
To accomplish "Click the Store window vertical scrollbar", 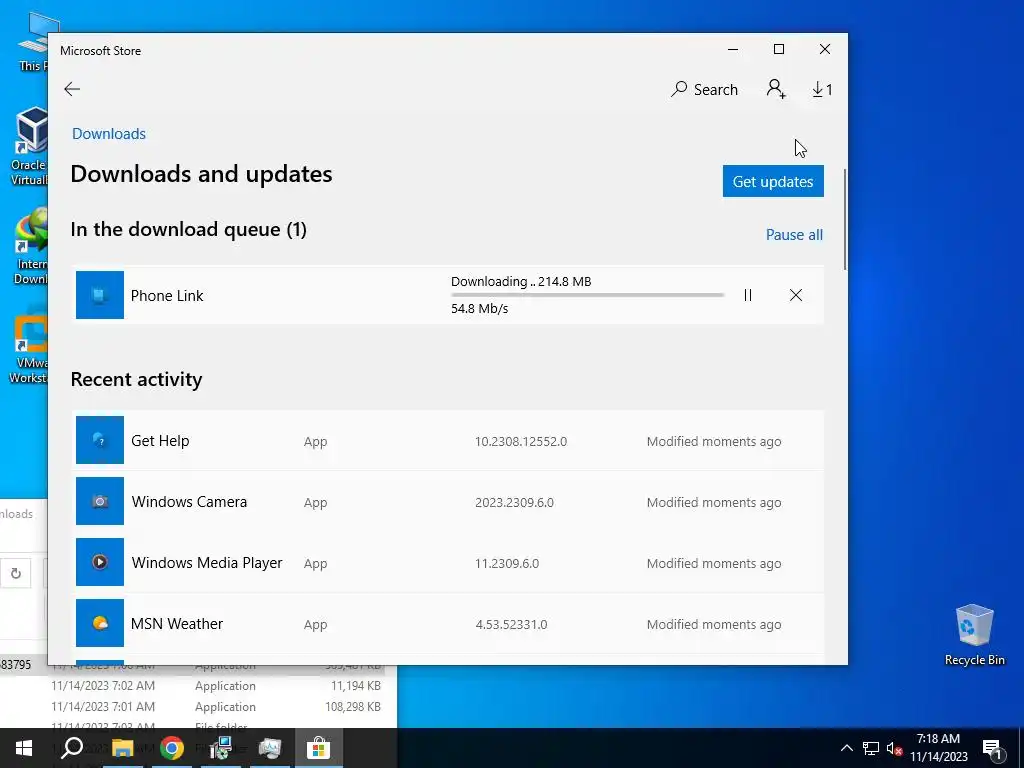I will 845,219.
